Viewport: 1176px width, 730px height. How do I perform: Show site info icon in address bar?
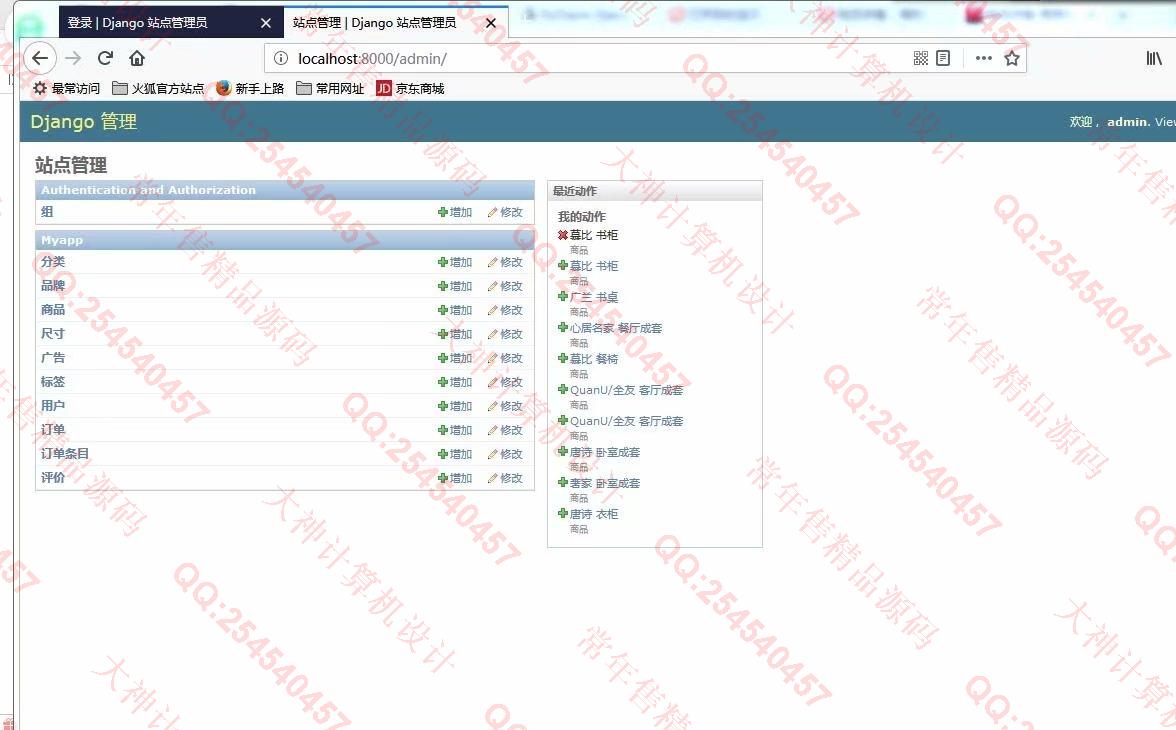[x=280, y=59]
